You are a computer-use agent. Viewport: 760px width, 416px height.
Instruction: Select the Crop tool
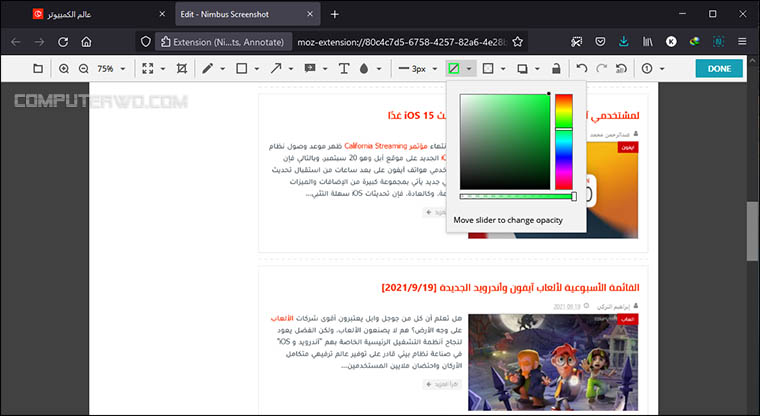pos(182,69)
